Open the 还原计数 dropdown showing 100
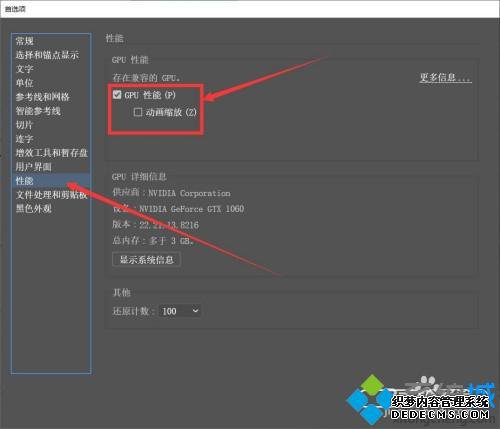This screenshot has height=429, width=500. click(x=180, y=311)
